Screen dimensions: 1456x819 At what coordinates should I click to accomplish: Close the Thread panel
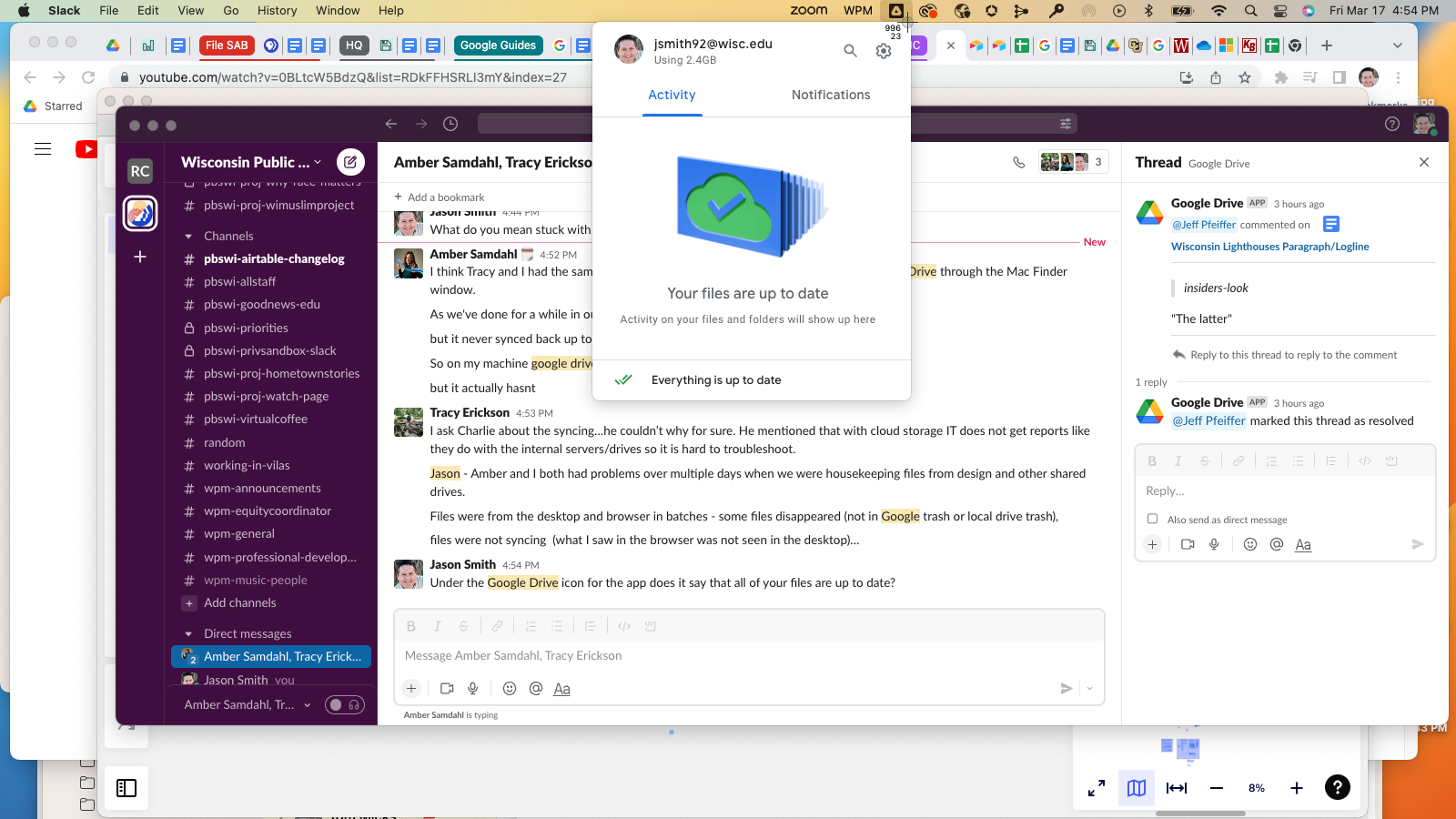(x=1424, y=162)
